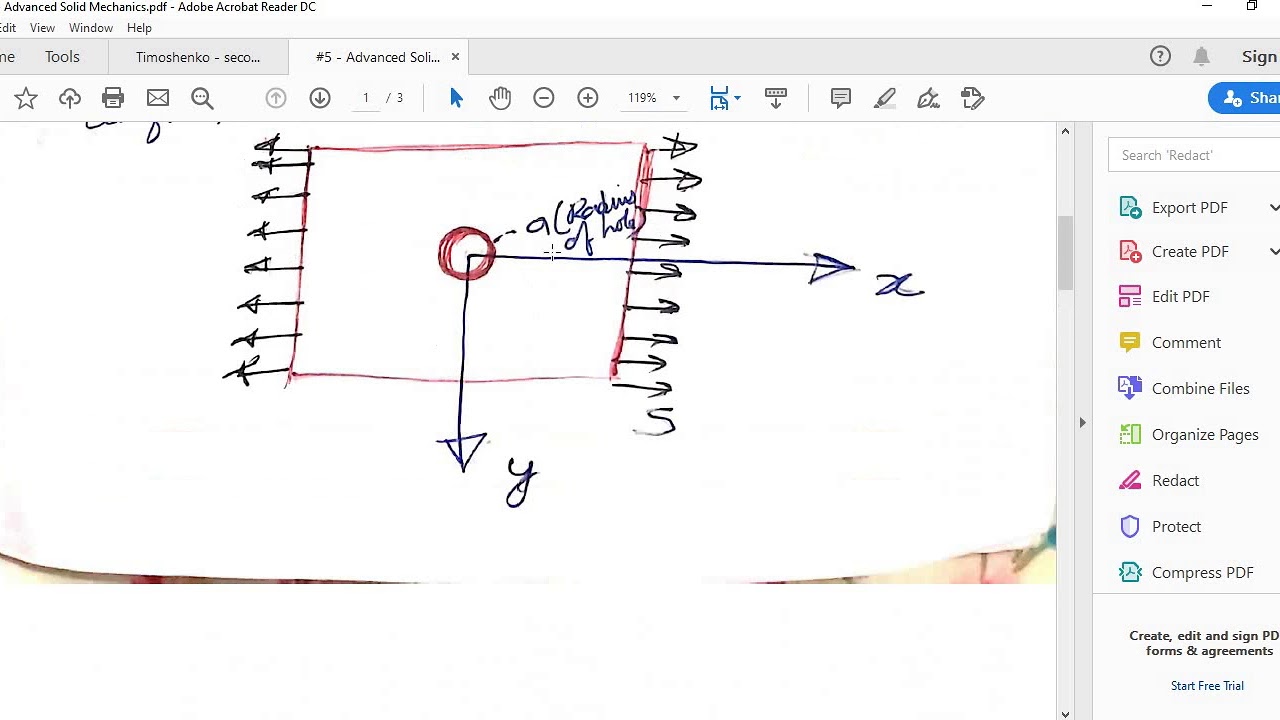
Task: Activate the selection arrow tool
Action: (456, 98)
